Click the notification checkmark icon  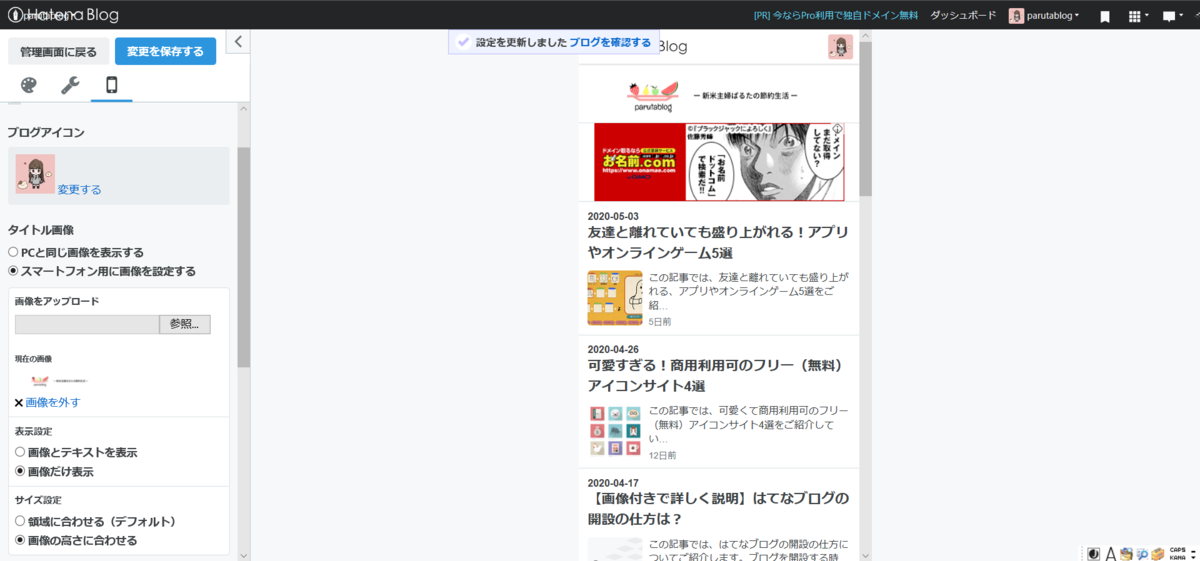[x=462, y=42]
